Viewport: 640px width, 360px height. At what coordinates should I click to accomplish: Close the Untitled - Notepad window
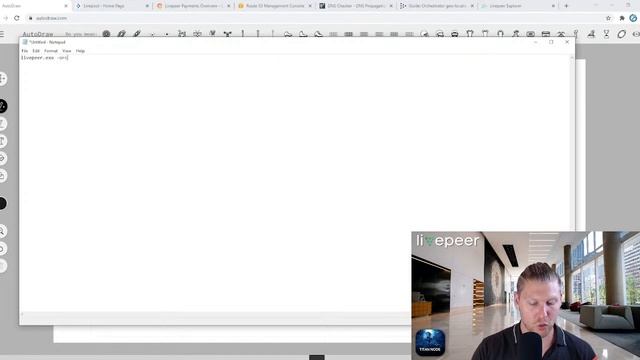click(567, 42)
